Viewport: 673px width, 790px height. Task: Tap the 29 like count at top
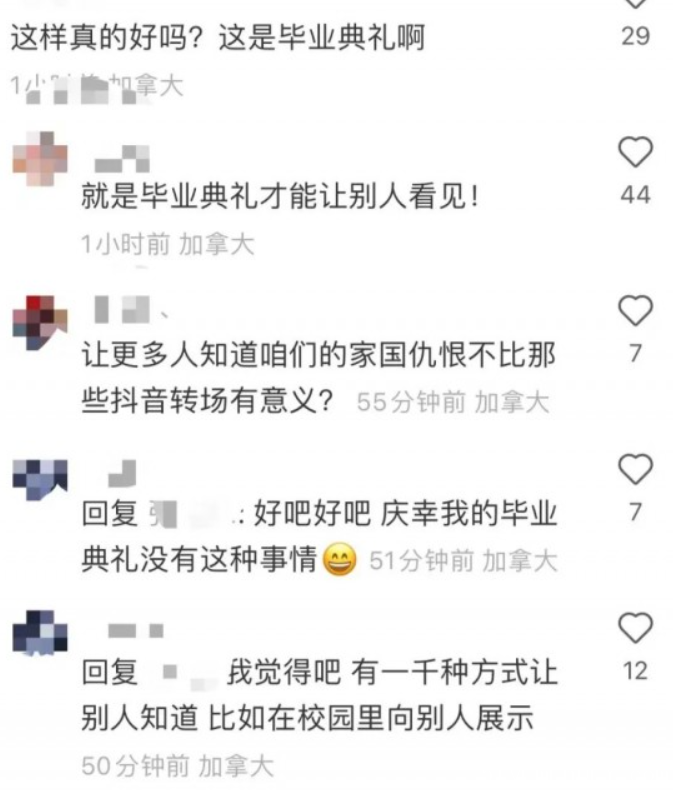click(635, 36)
